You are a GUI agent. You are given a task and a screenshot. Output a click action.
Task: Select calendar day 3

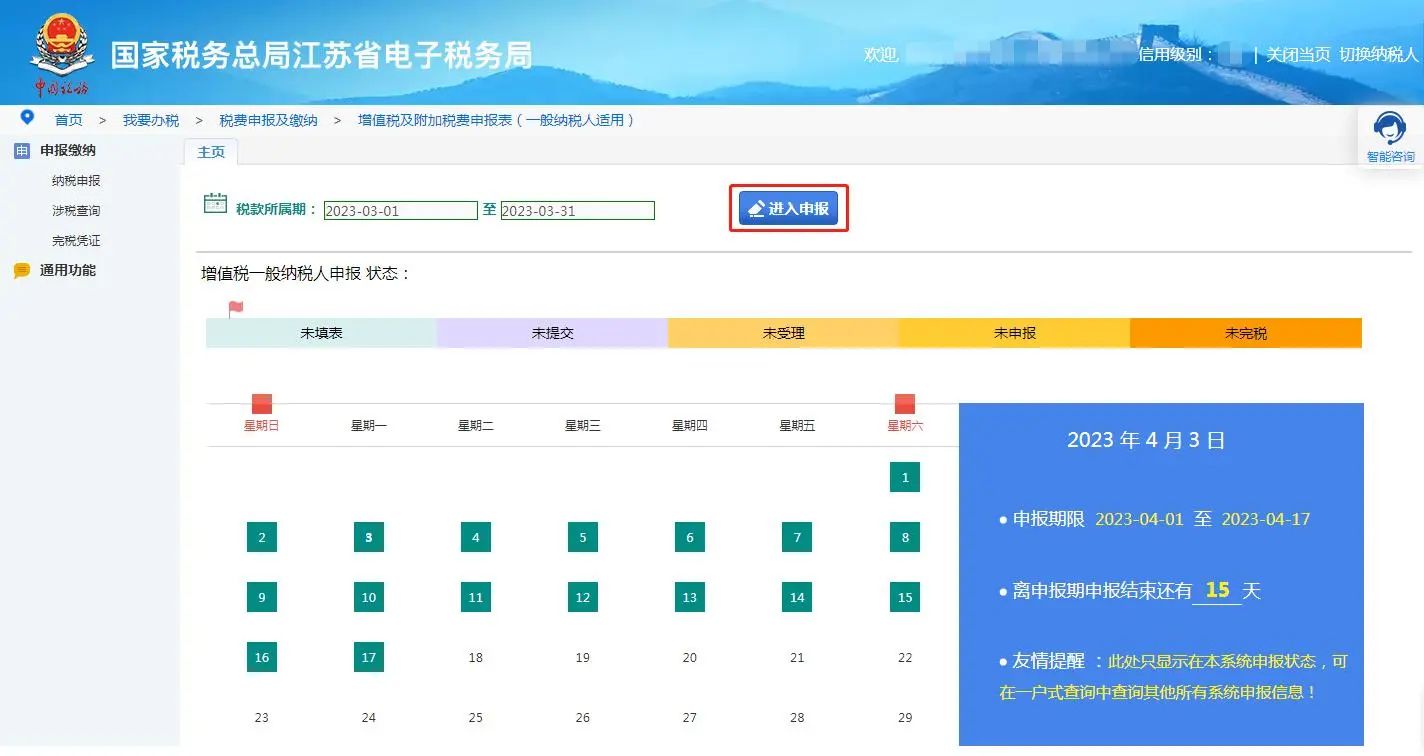369,537
